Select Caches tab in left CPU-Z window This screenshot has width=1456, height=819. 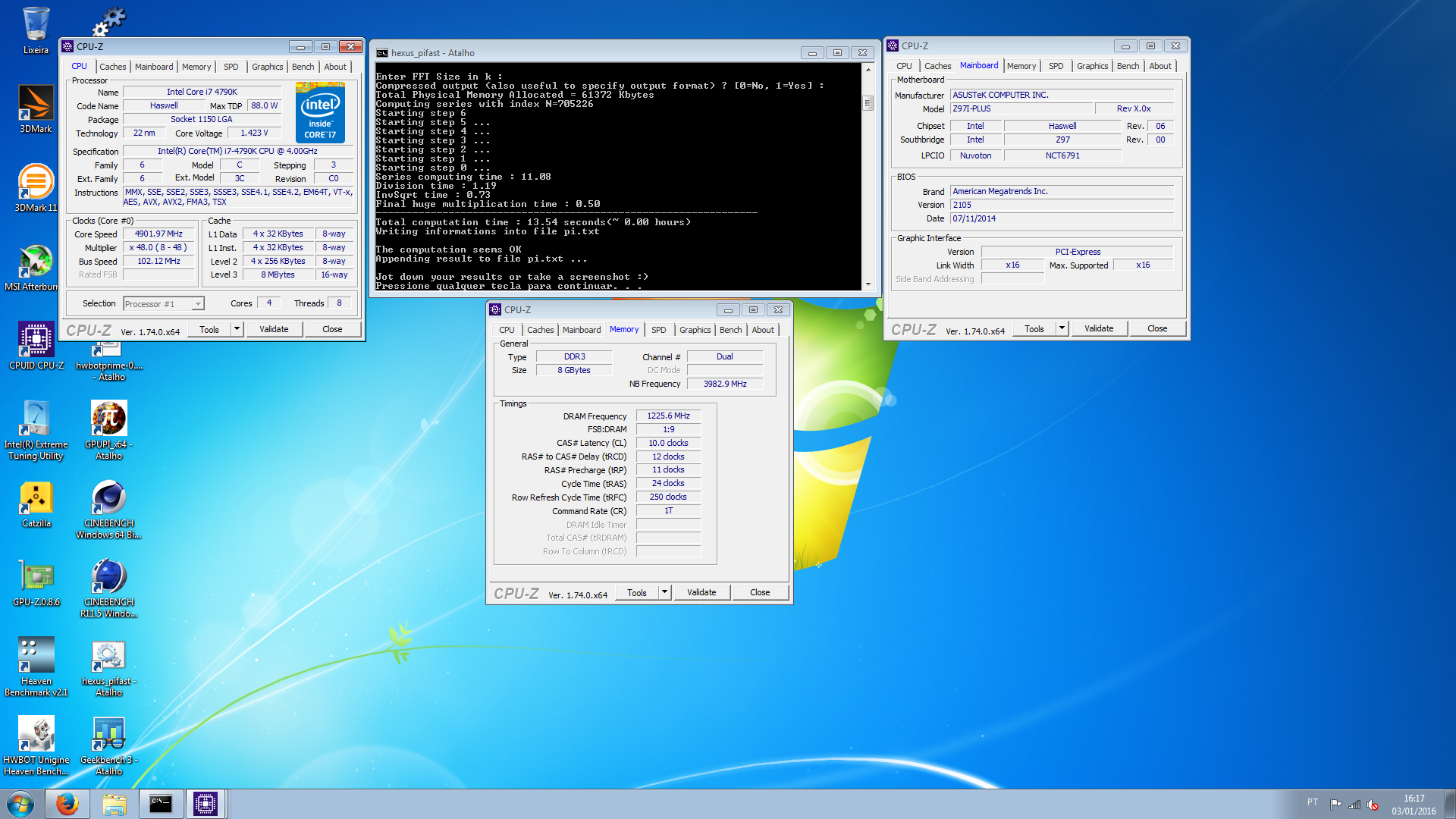click(x=113, y=67)
